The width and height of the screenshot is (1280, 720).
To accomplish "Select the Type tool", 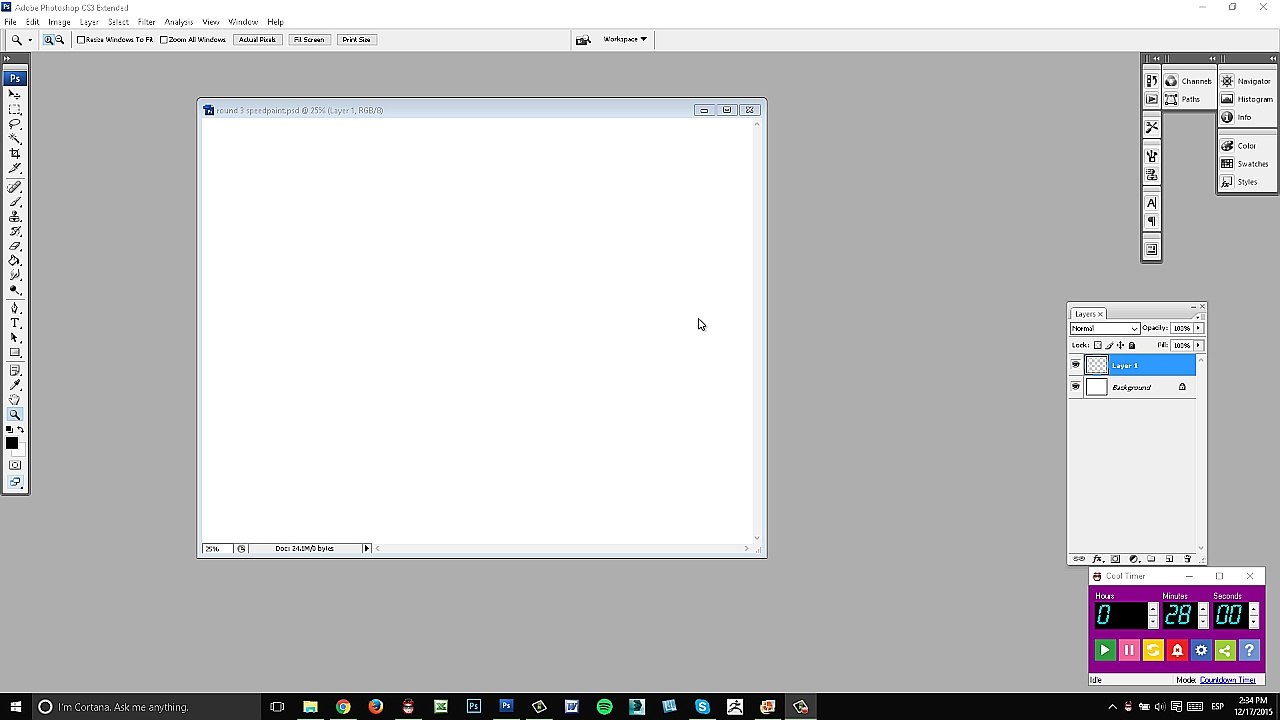I will (x=15, y=323).
